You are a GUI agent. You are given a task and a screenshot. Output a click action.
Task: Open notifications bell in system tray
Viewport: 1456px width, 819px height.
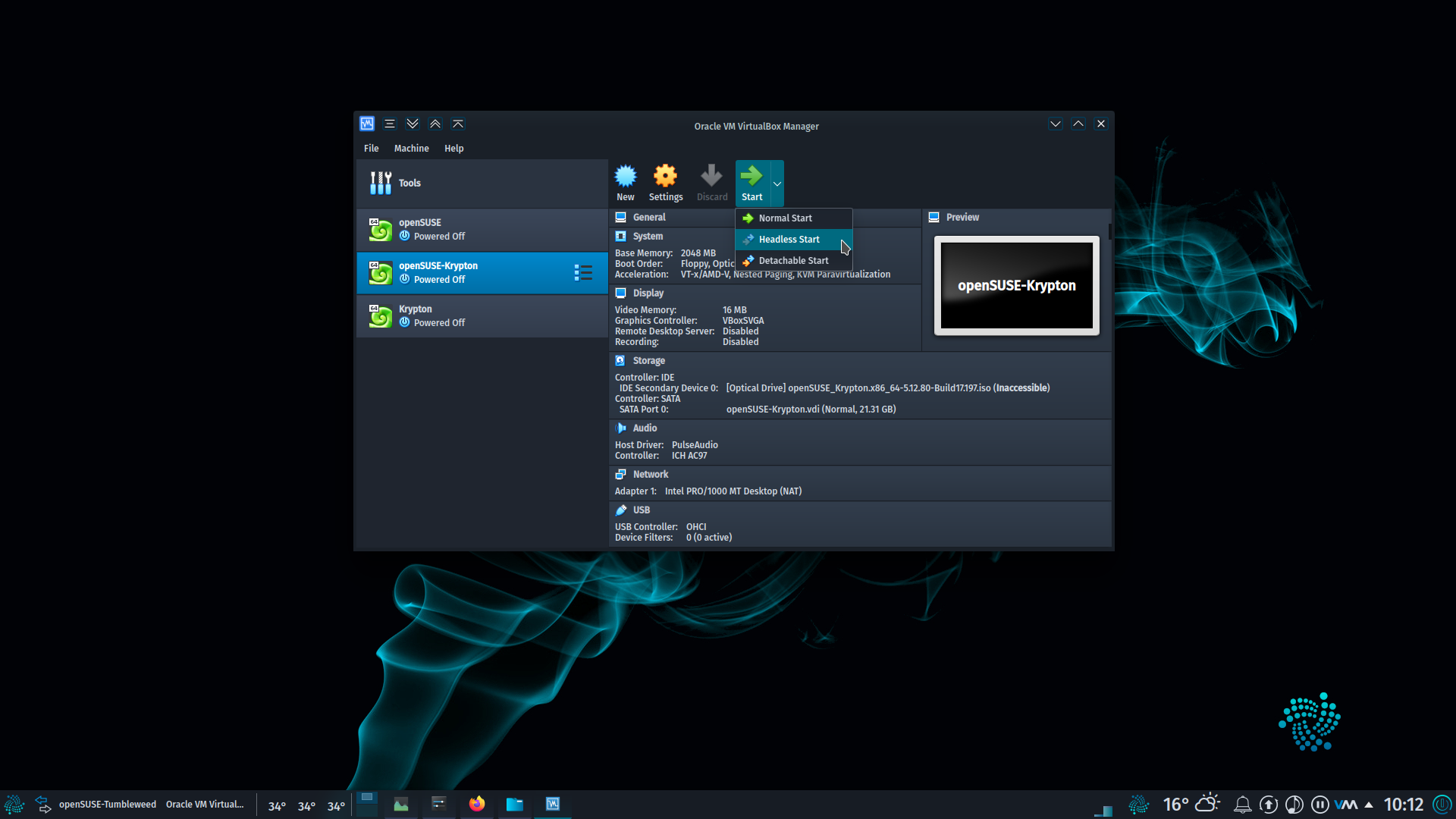(x=1242, y=805)
